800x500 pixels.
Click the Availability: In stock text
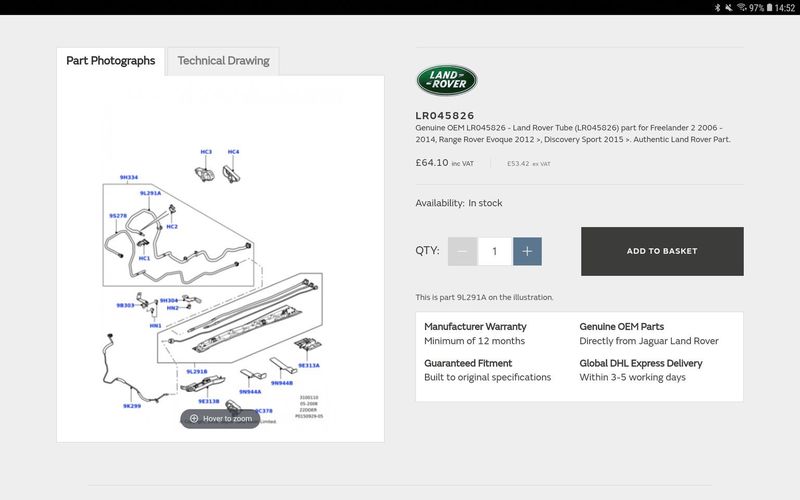(x=459, y=203)
